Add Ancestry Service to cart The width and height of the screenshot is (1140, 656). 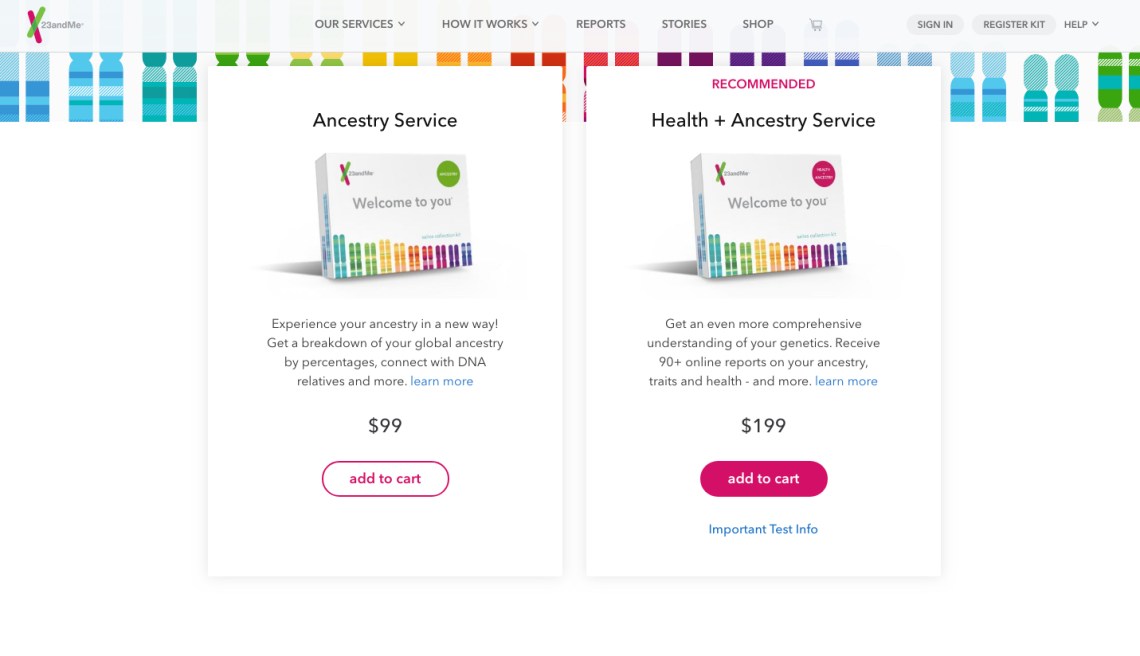tap(385, 479)
